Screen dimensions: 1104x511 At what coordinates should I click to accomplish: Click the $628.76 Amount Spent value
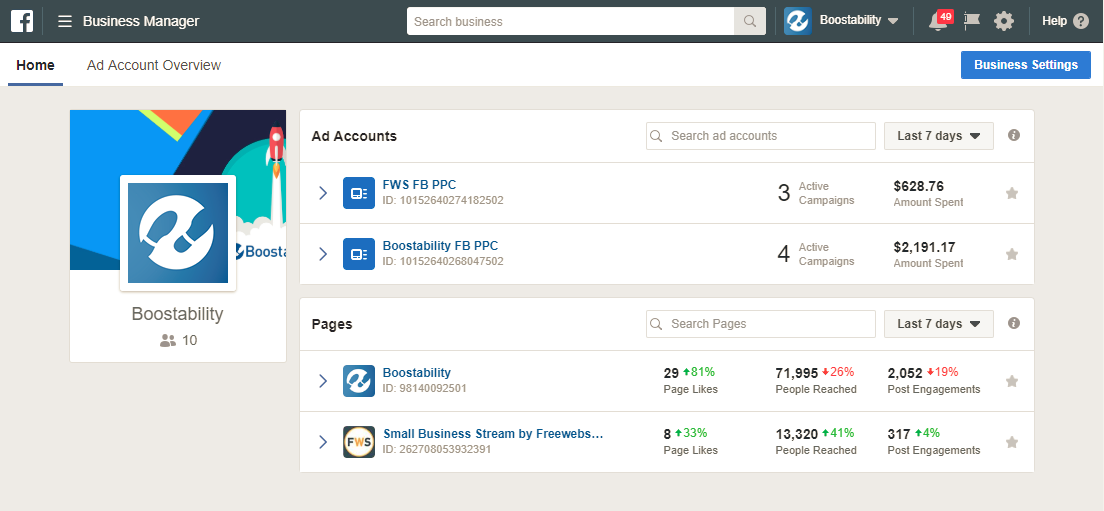(918, 187)
